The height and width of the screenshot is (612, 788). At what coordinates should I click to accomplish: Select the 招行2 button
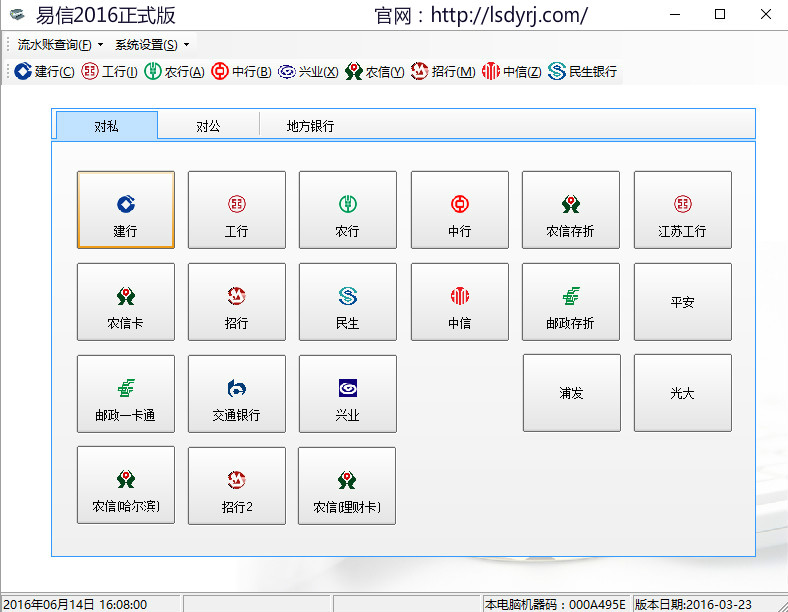pyautogui.click(x=237, y=486)
